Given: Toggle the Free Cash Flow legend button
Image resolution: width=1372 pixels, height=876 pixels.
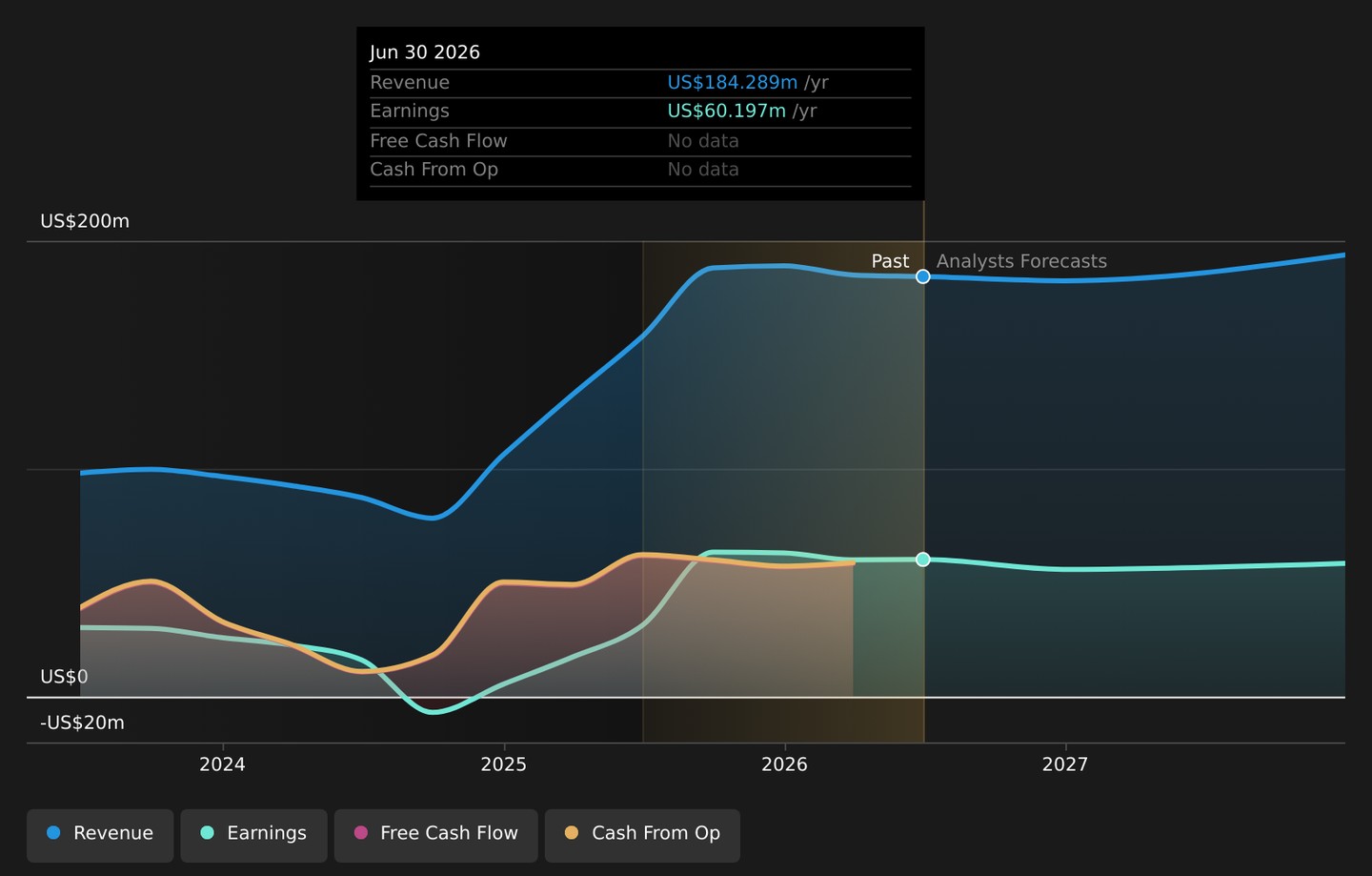Looking at the screenshot, I should pyautogui.click(x=435, y=835).
